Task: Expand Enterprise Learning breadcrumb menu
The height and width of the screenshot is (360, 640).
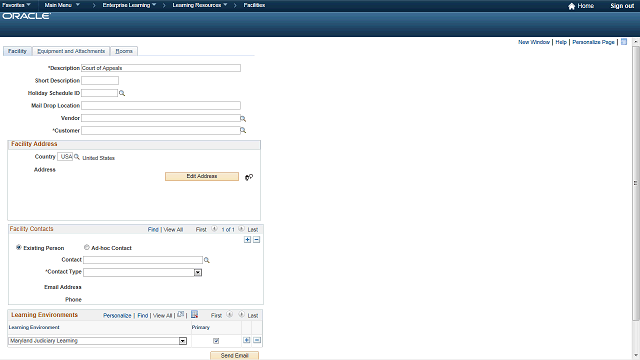Action: (x=129, y=5)
